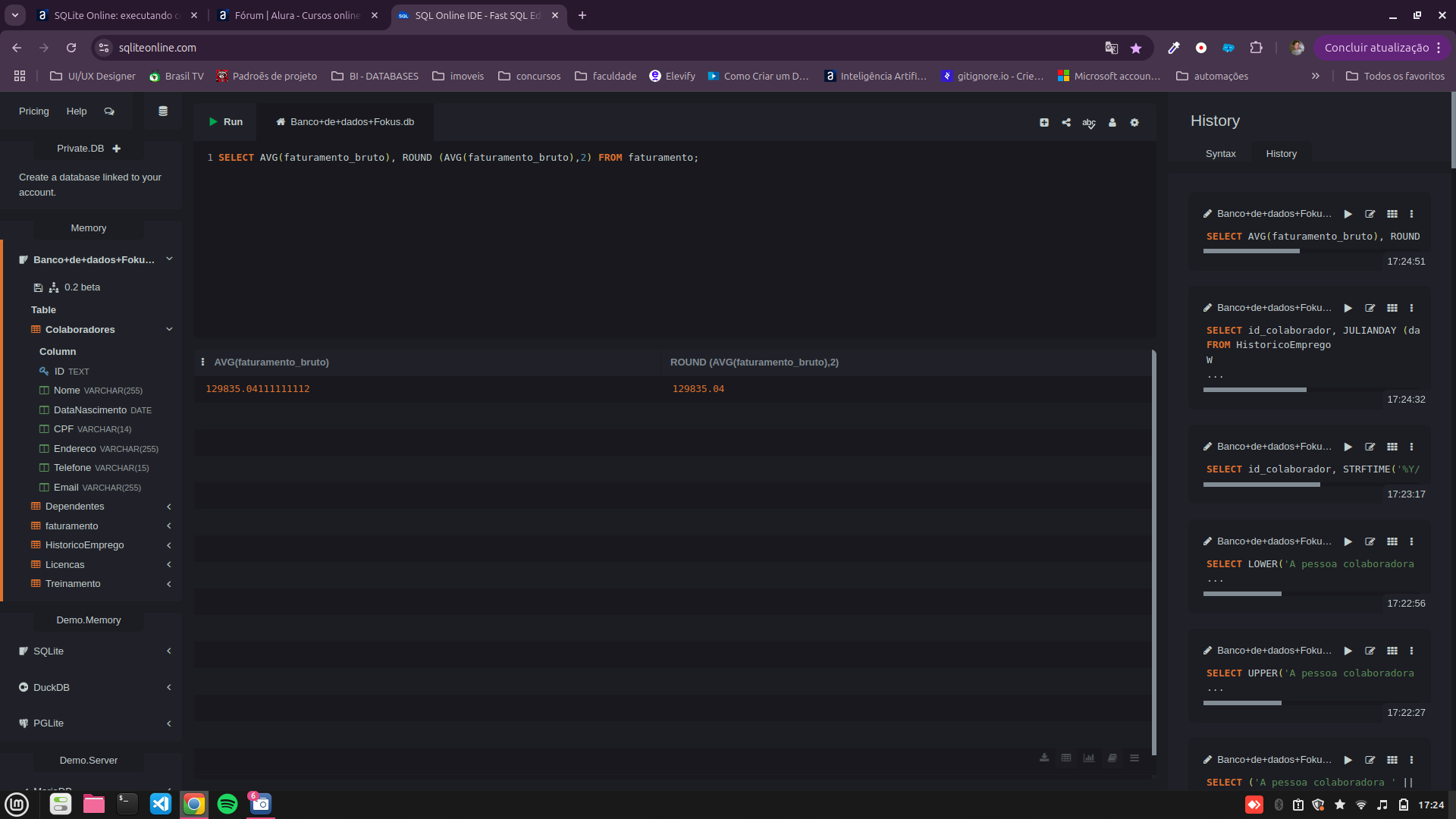Open the Brasil TV bookmark

click(x=177, y=77)
